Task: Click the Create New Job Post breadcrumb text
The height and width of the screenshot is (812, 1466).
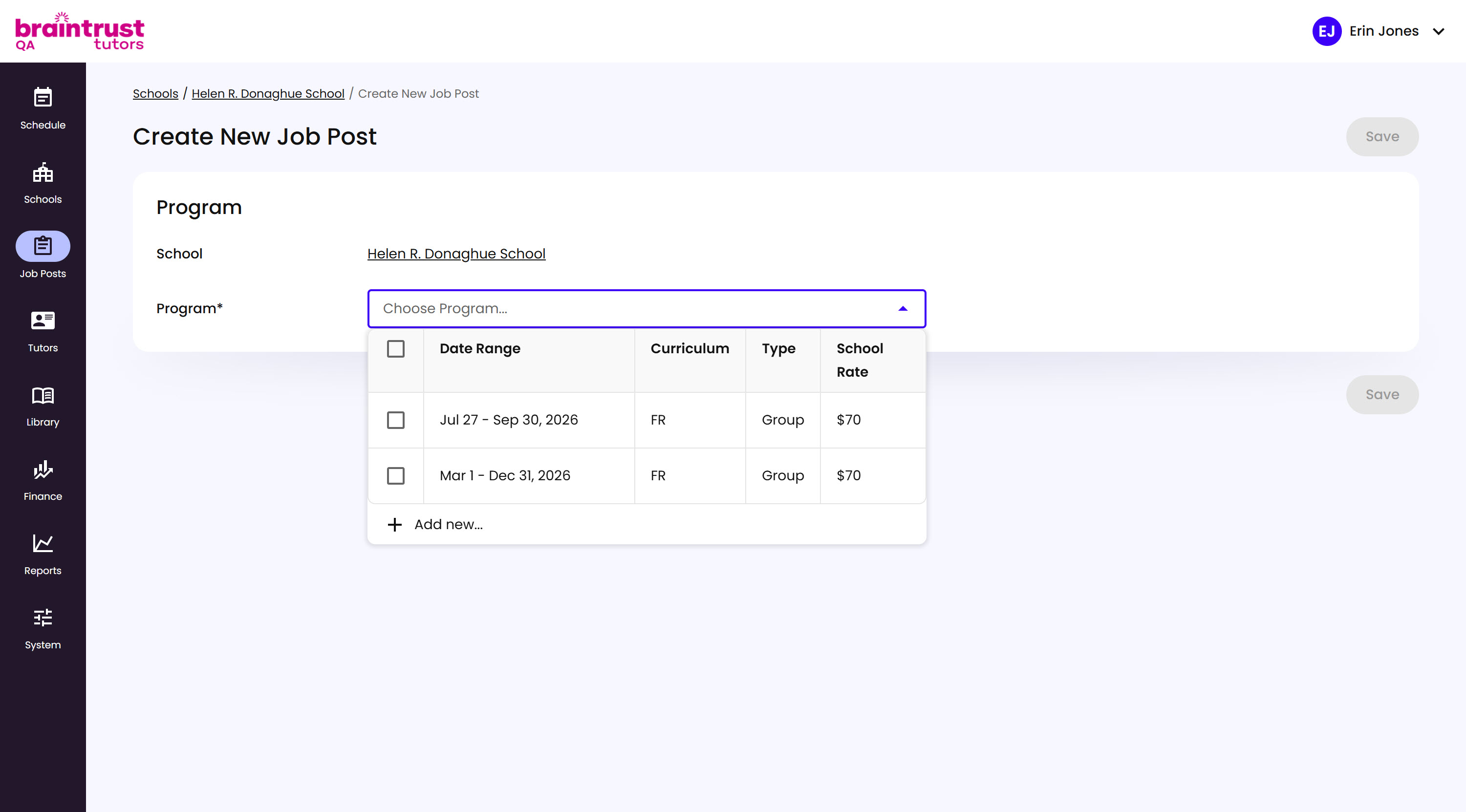Action: pos(418,93)
